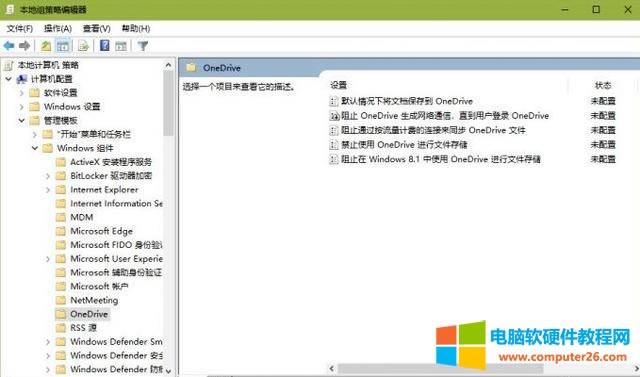
Task: Expand the BitLocker 驱动器加密 node
Action: click(x=48, y=176)
